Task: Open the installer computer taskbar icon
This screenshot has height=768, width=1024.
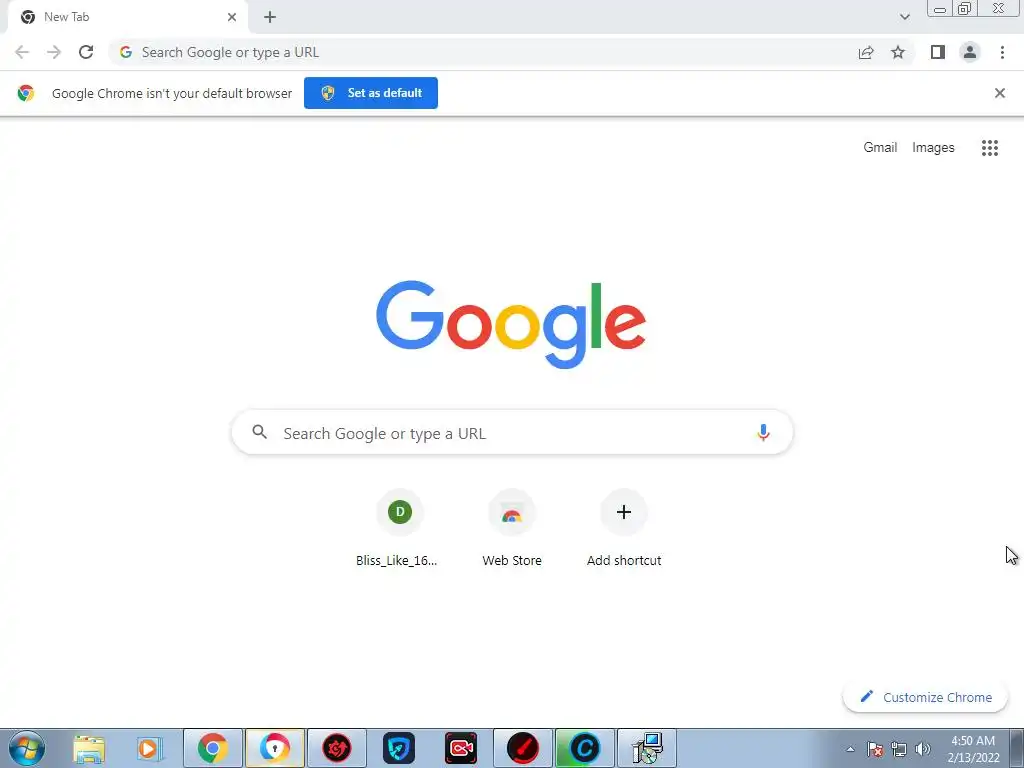Action: tap(647, 748)
